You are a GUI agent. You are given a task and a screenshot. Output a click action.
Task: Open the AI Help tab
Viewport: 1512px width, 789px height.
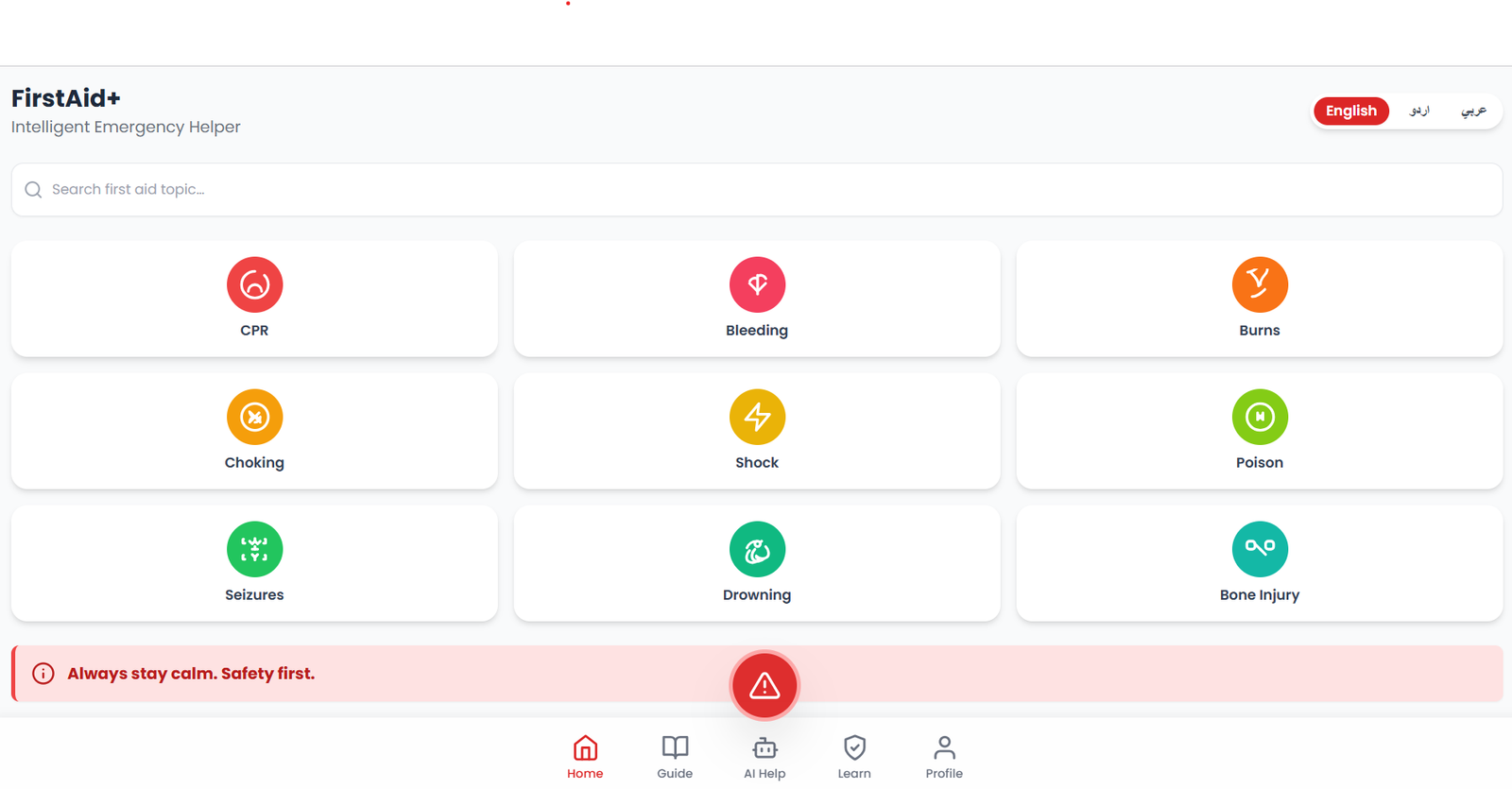coord(765,757)
